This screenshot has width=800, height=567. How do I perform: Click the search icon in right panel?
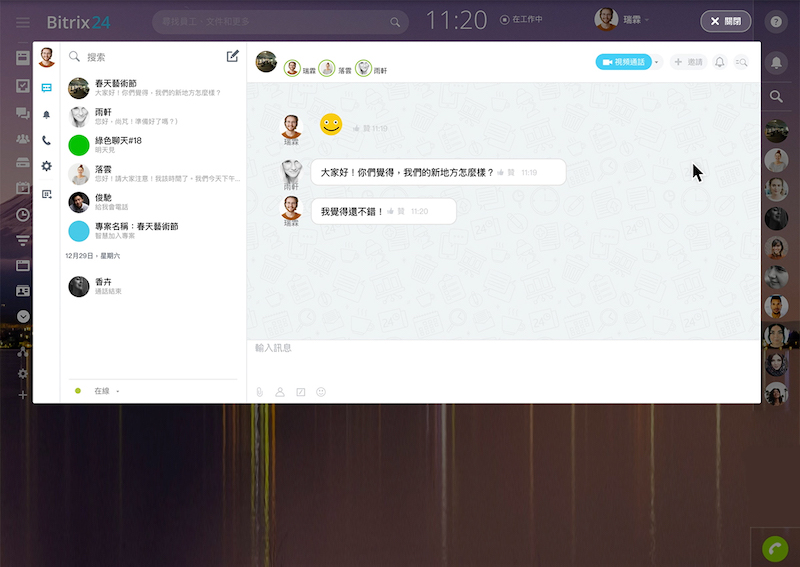(776, 96)
